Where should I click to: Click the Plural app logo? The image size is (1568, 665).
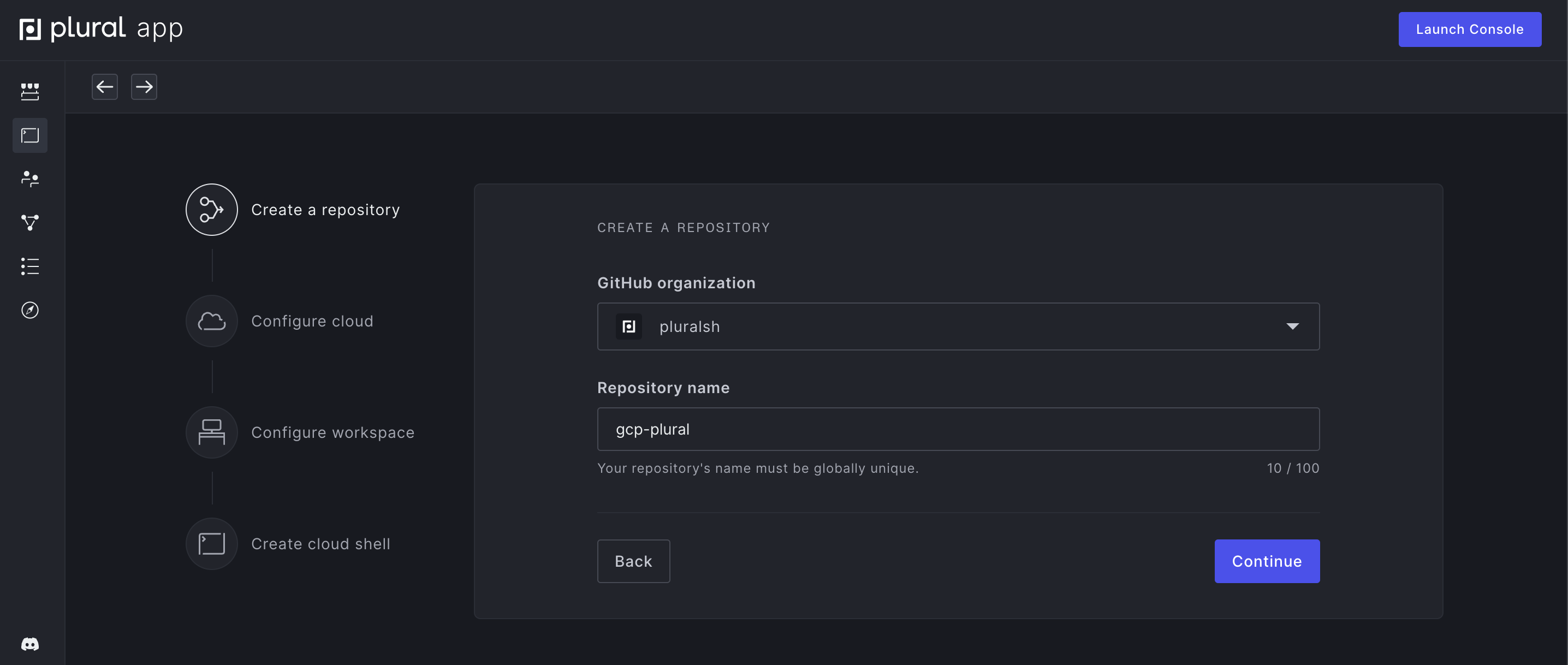(101, 28)
